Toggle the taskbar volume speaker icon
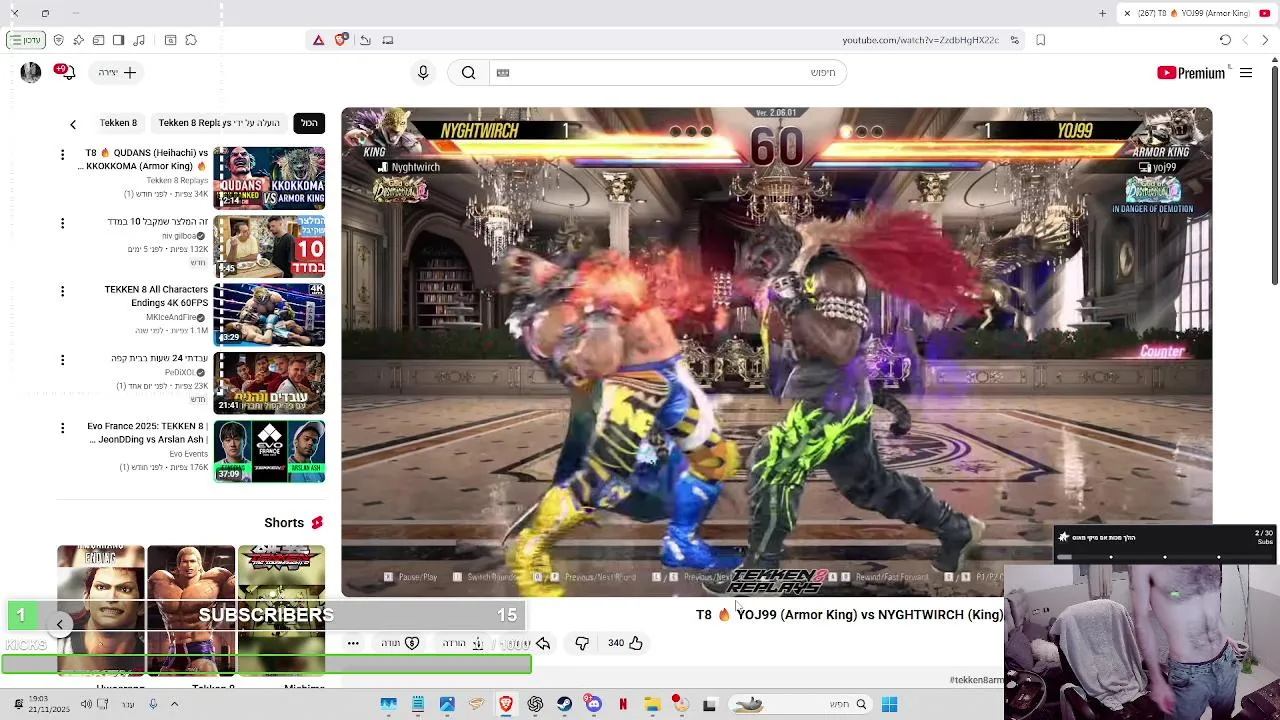The width and height of the screenshot is (1280, 720). 86,704
